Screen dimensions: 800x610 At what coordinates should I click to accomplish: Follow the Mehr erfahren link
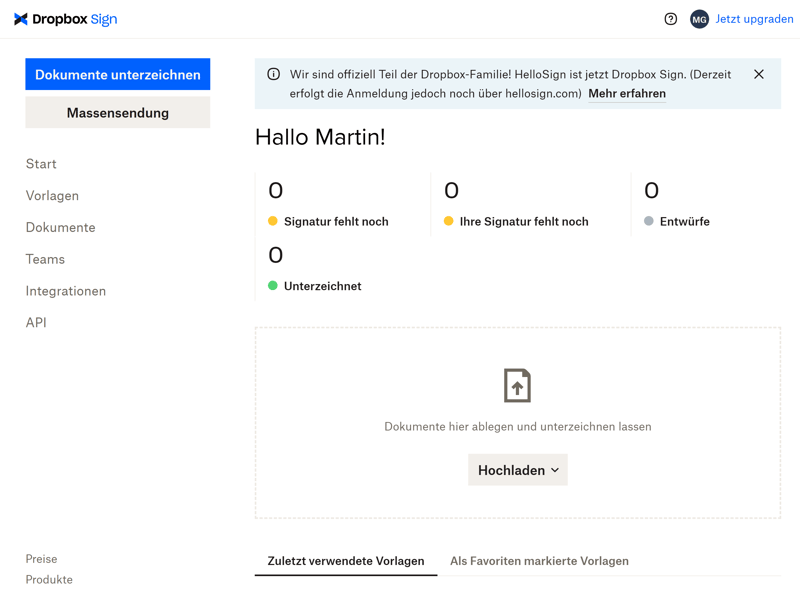click(627, 93)
